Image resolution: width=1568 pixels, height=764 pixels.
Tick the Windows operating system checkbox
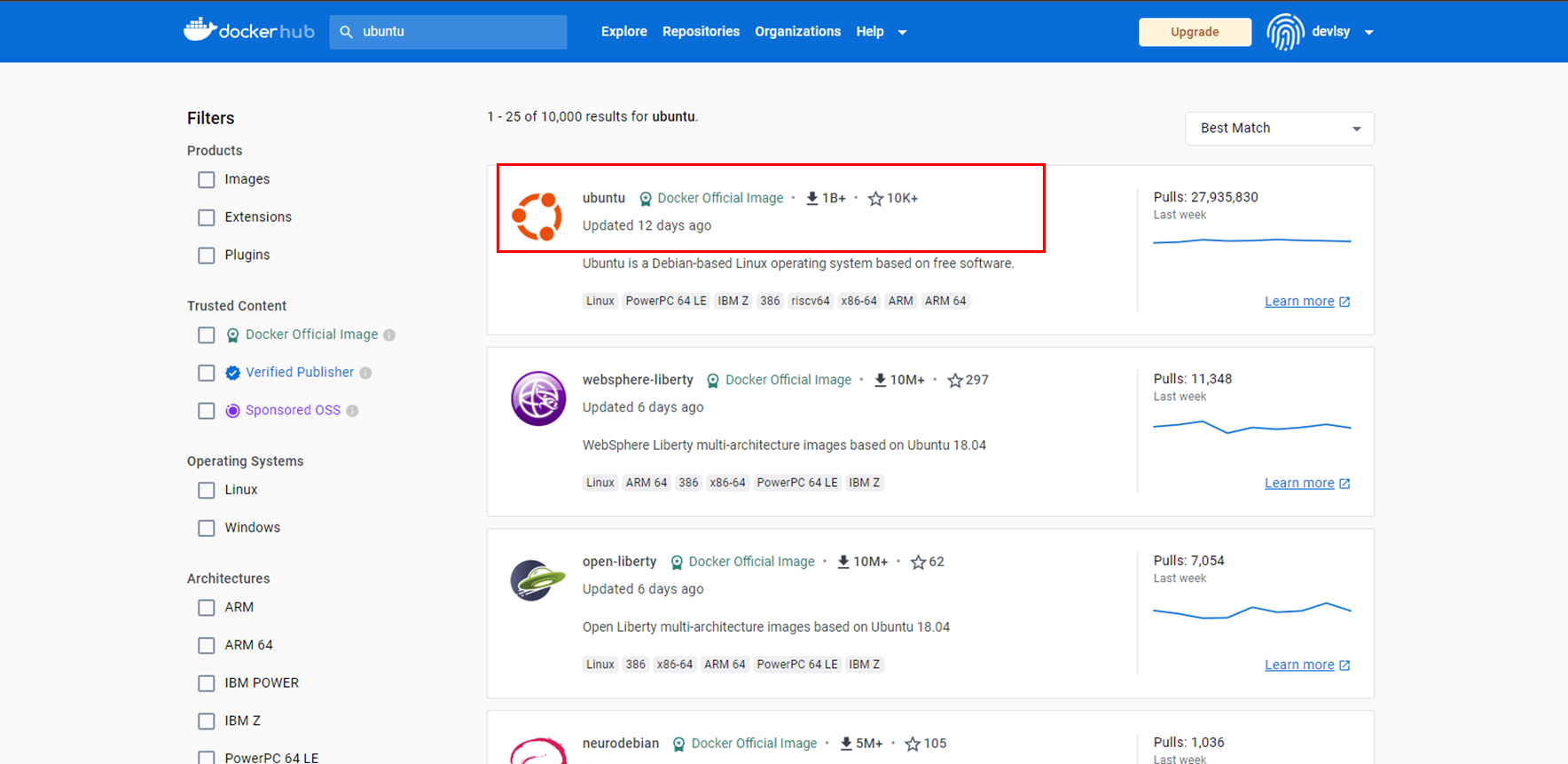click(207, 528)
